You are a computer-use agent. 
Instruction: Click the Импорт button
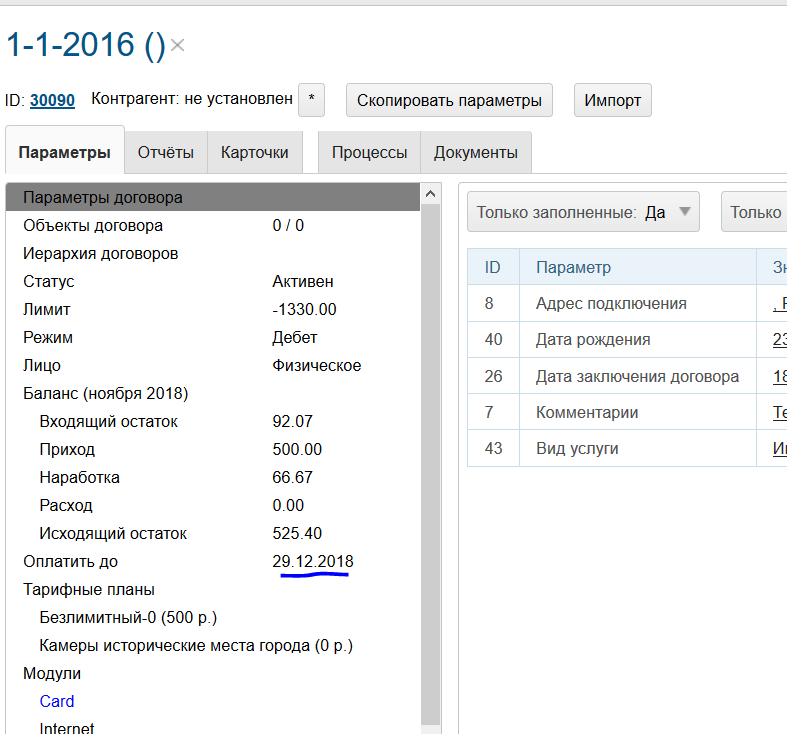click(613, 100)
